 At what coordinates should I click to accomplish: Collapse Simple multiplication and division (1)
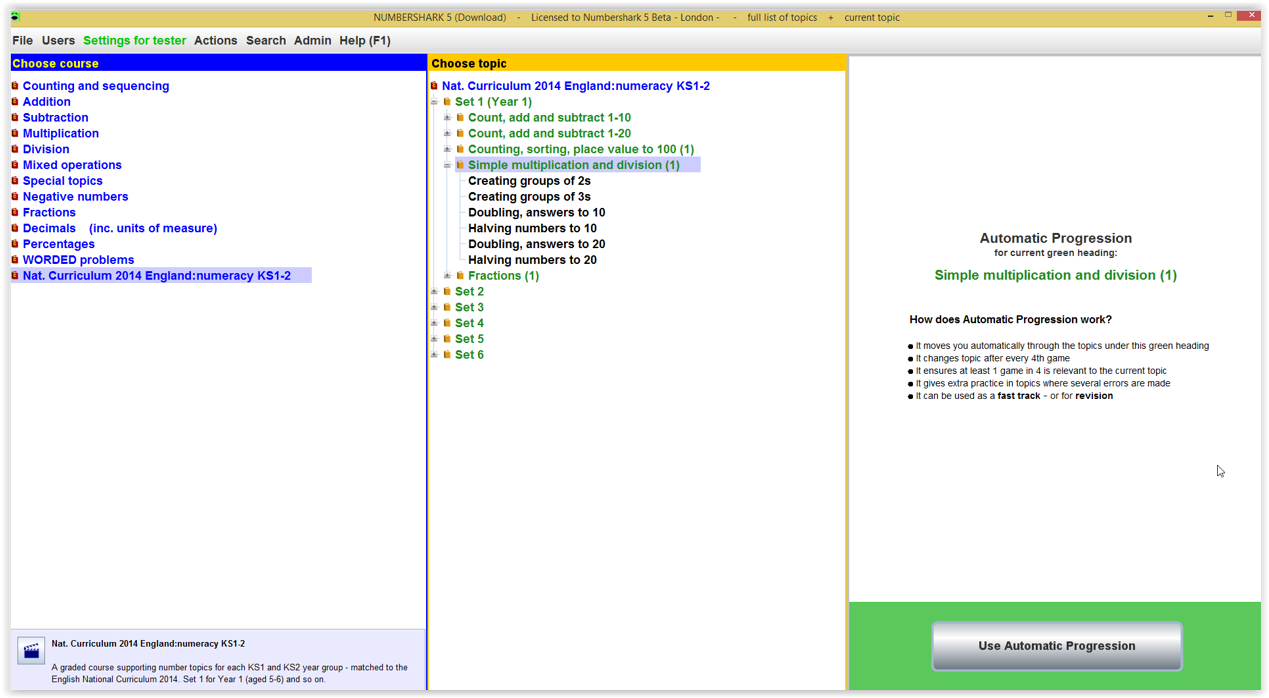(447, 165)
